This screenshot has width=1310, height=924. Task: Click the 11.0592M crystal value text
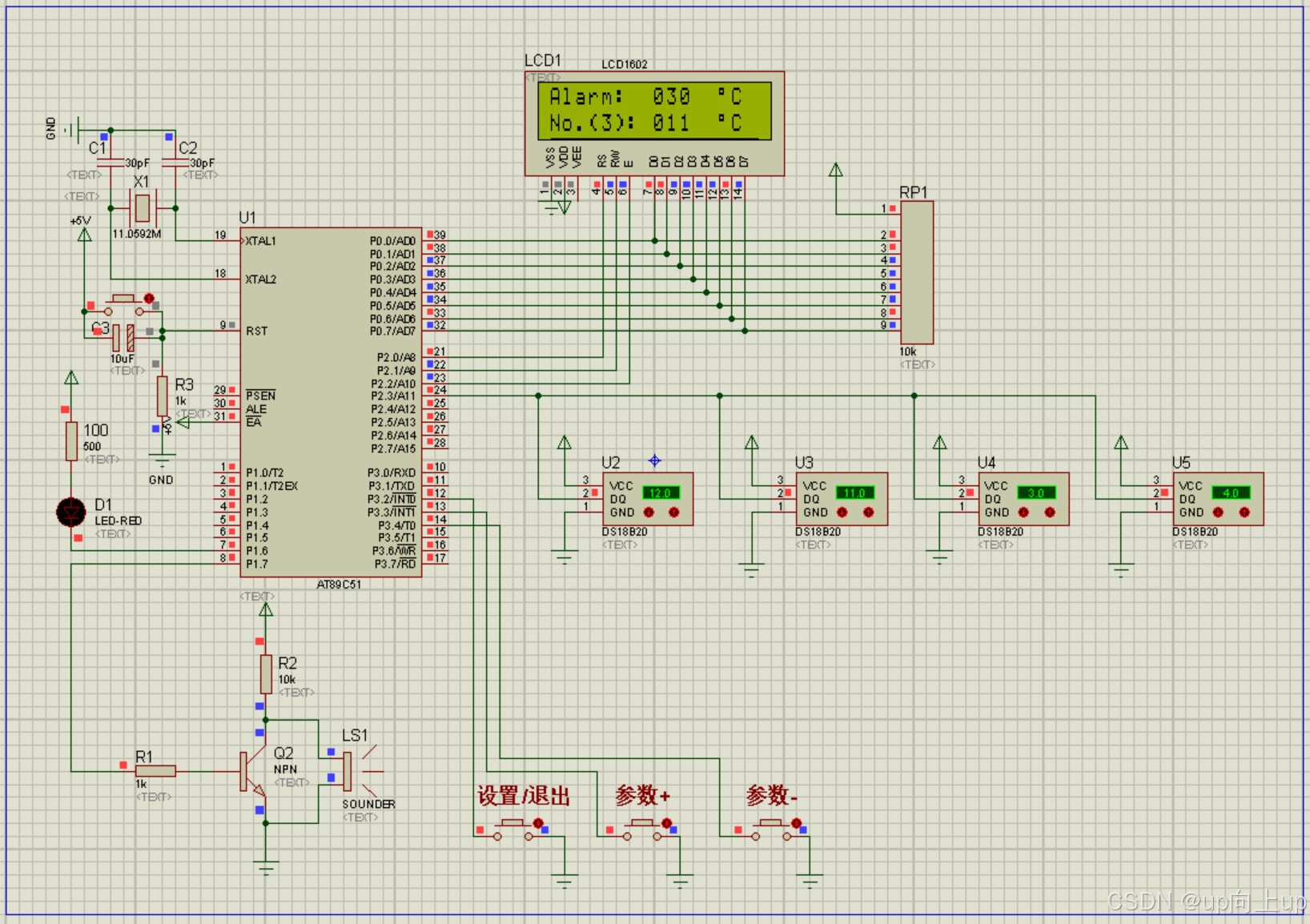136,234
